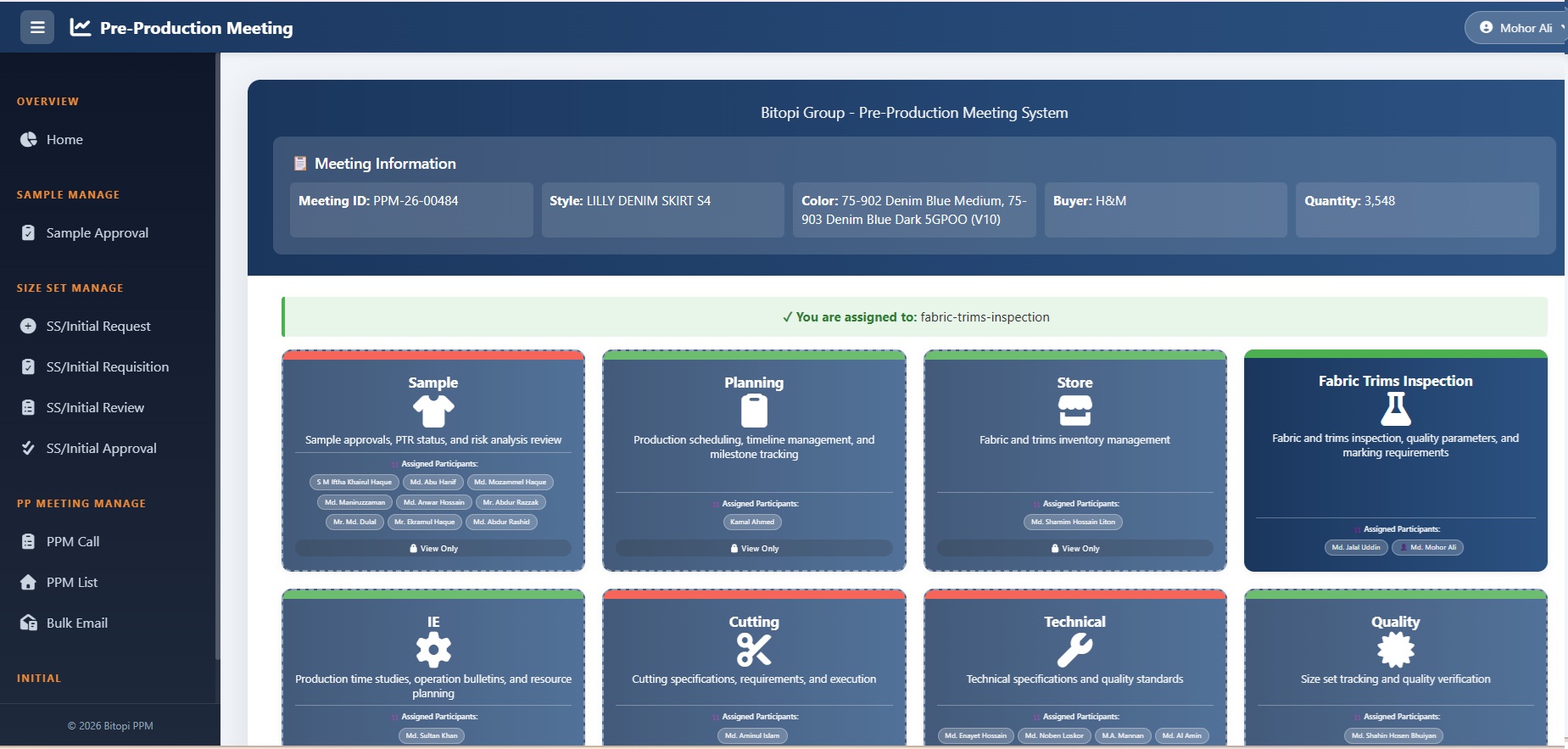Click the assigned to fabric-trims-inspection banner
Screen dimensions: 1568x749
tap(915, 316)
